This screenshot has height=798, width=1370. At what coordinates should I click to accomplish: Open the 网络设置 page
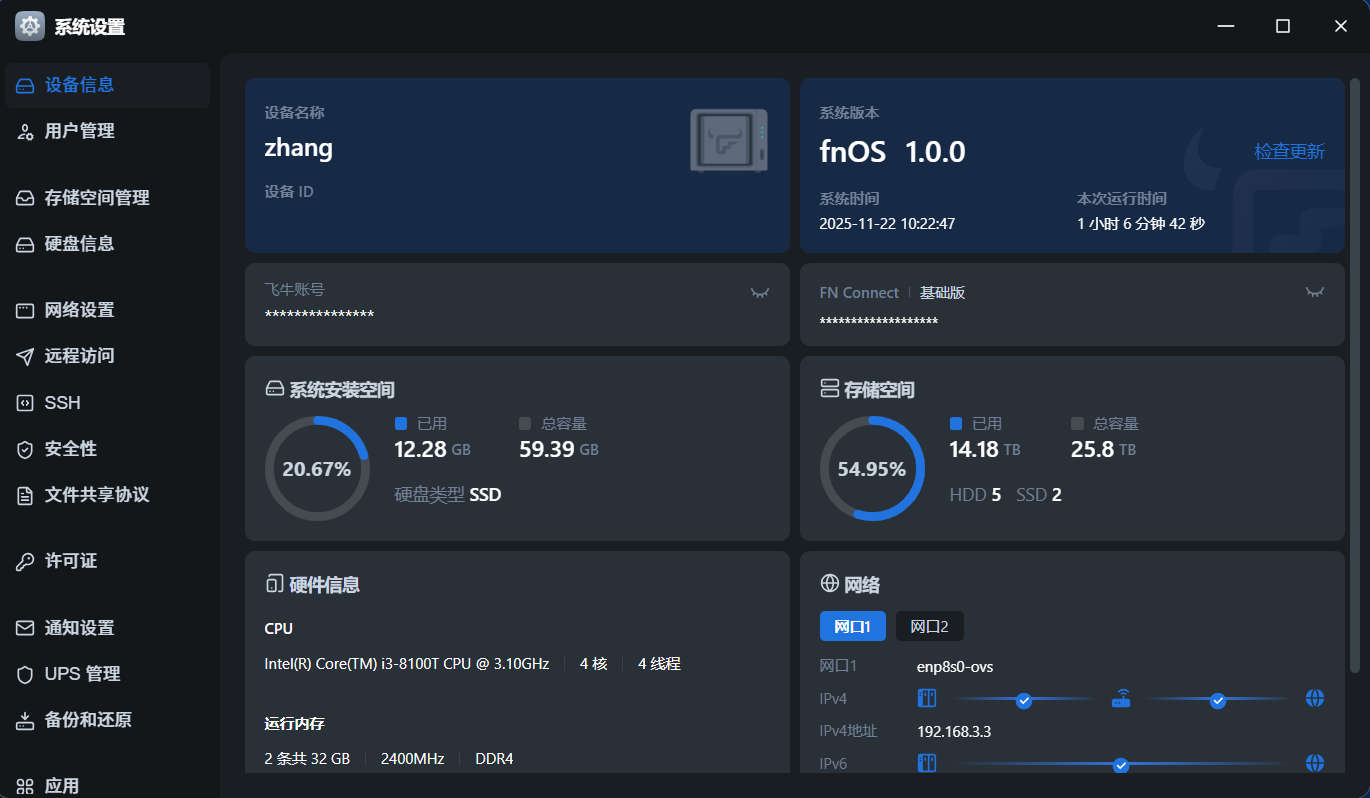click(x=80, y=310)
